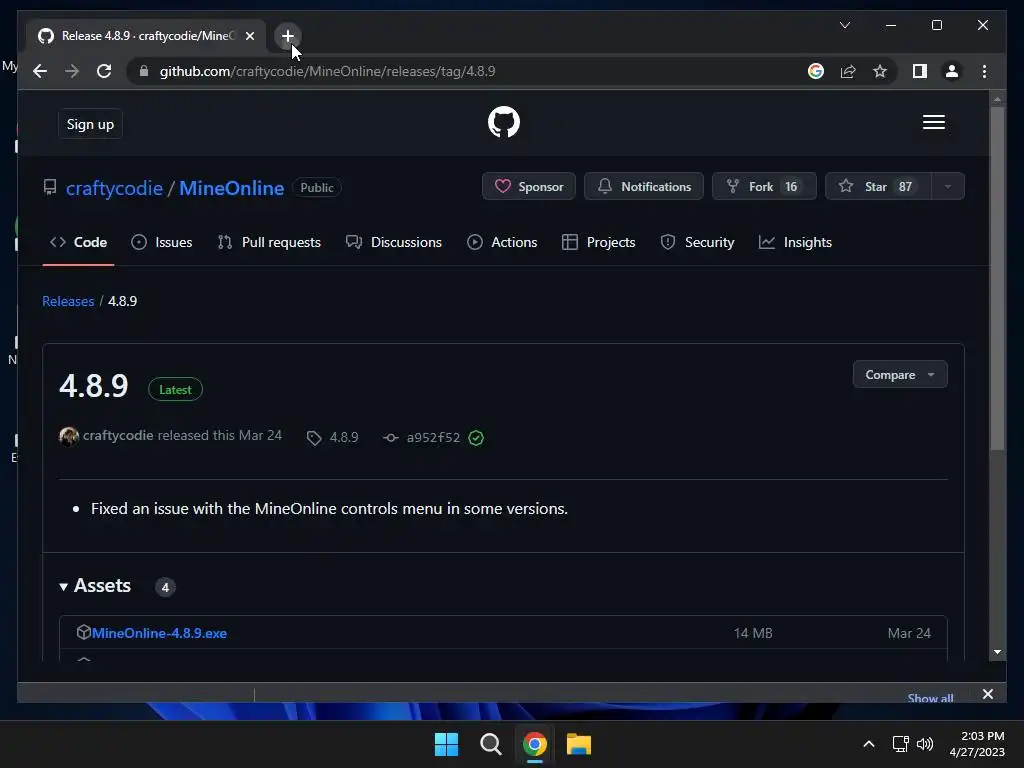
Task: Fork the repository
Action: 763,186
